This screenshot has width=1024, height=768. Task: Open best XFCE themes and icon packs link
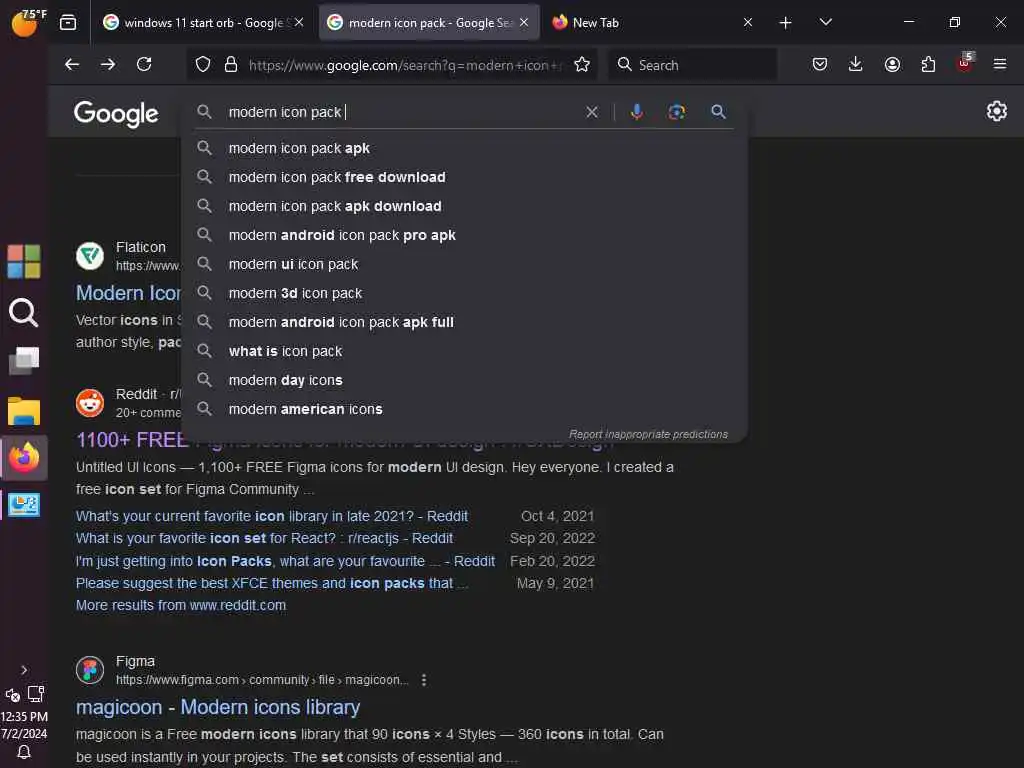[x=272, y=583]
